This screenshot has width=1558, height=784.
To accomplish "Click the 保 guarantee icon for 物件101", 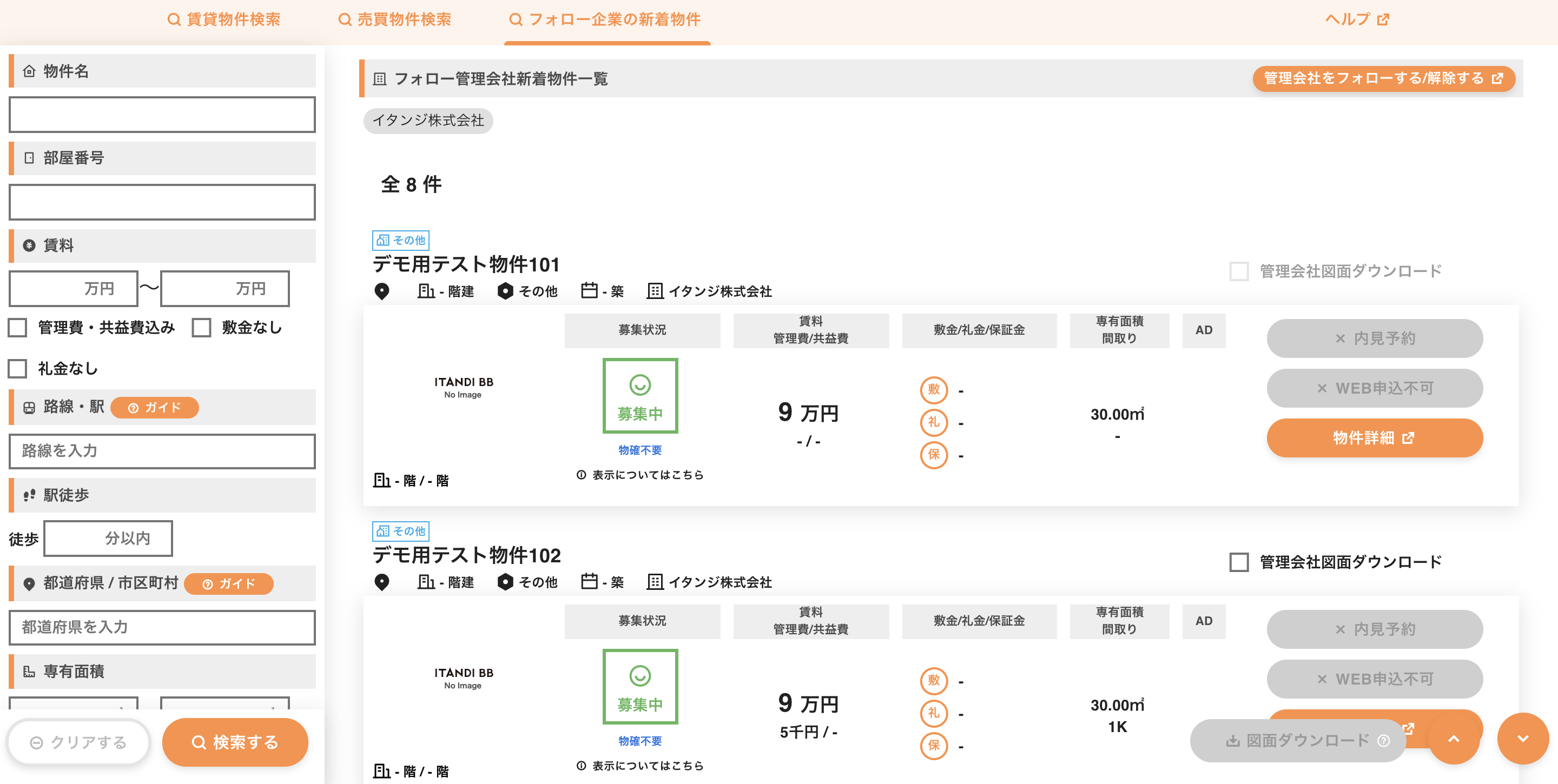I will click(x=934, y=455).
